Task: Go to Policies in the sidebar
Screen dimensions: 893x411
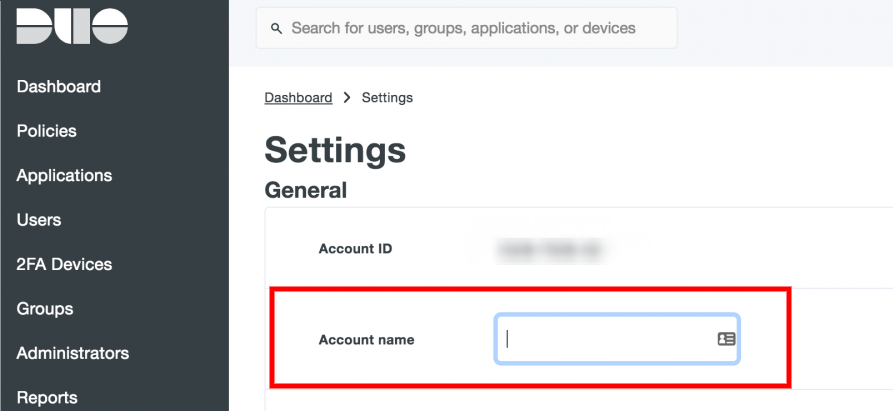Action: point(47,131)
